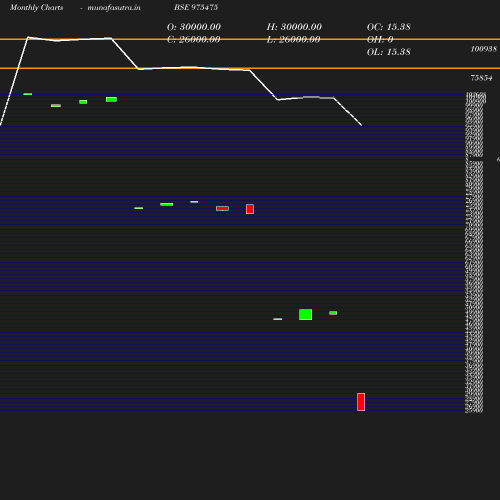Click the low value 'L: 26000.00'
This screenshot has height=500, width=500.
(293, 39)
